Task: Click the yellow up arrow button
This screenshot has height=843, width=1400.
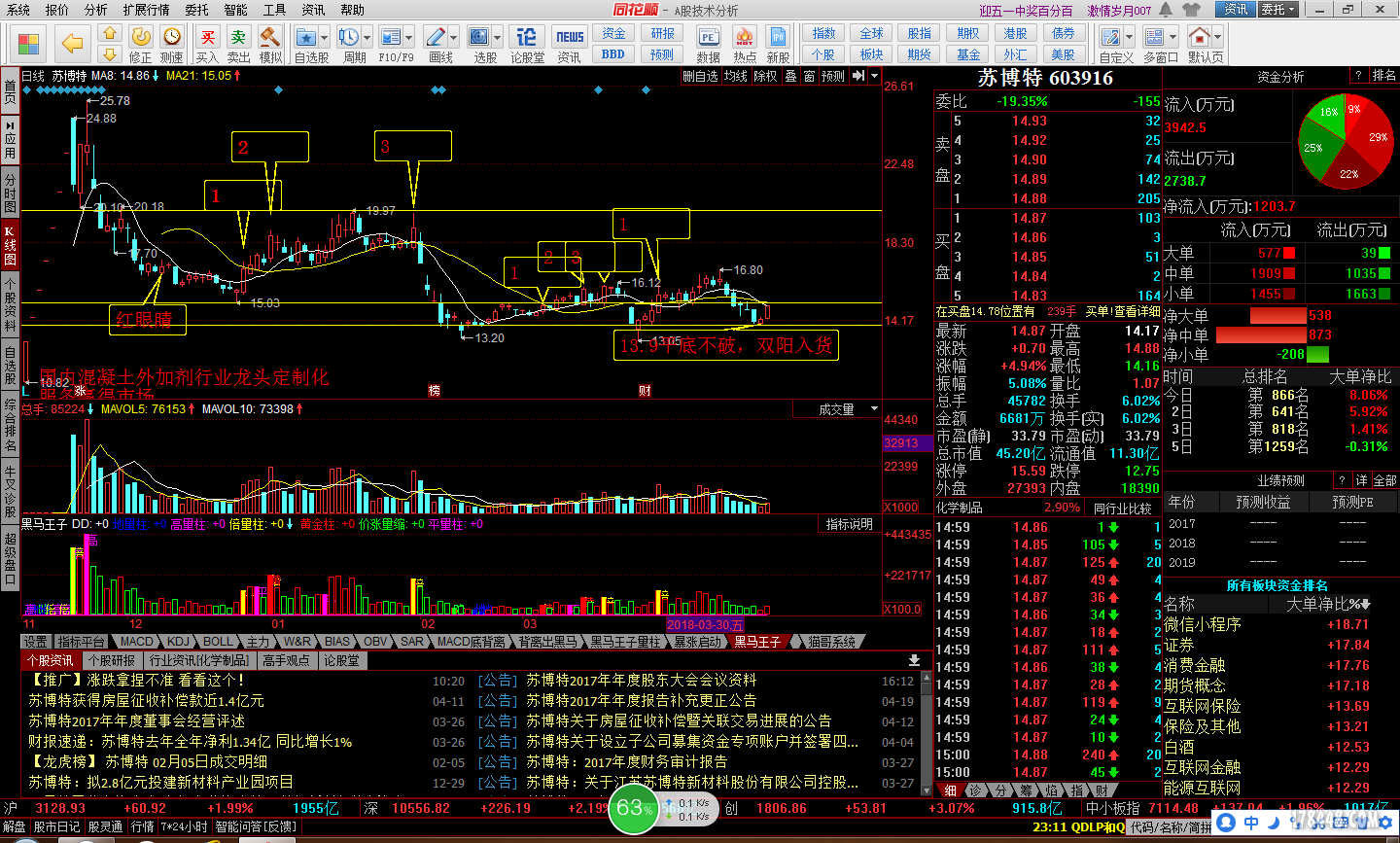Action: [x=109, y=34]
